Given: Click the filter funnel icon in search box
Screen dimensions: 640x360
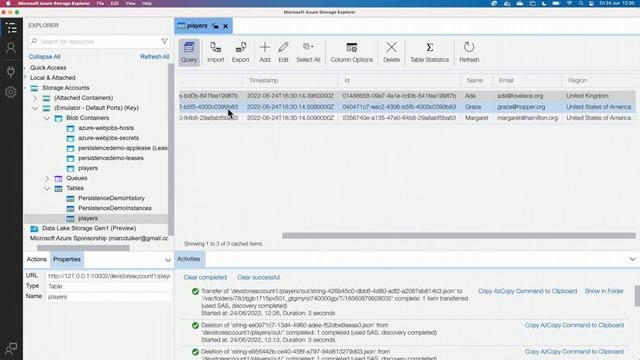Looking at the screenshot, I should (x=164, y=41).
